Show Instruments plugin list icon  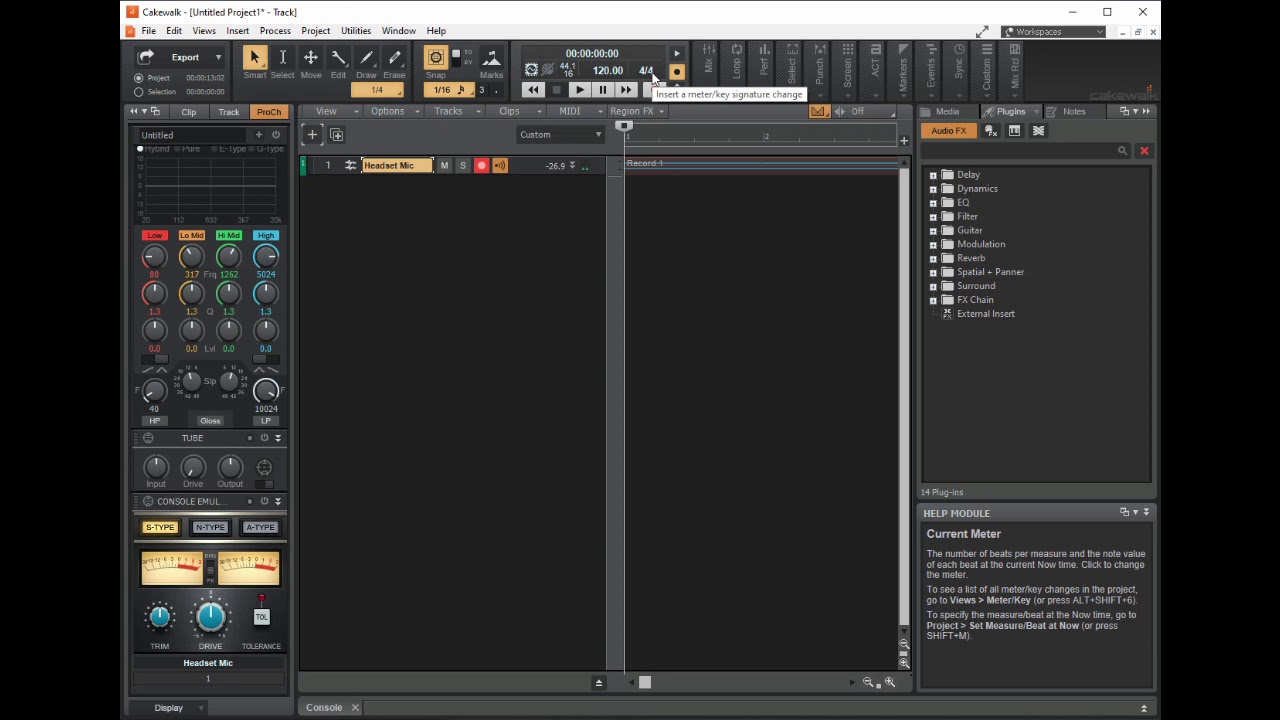pos(1014,131)
